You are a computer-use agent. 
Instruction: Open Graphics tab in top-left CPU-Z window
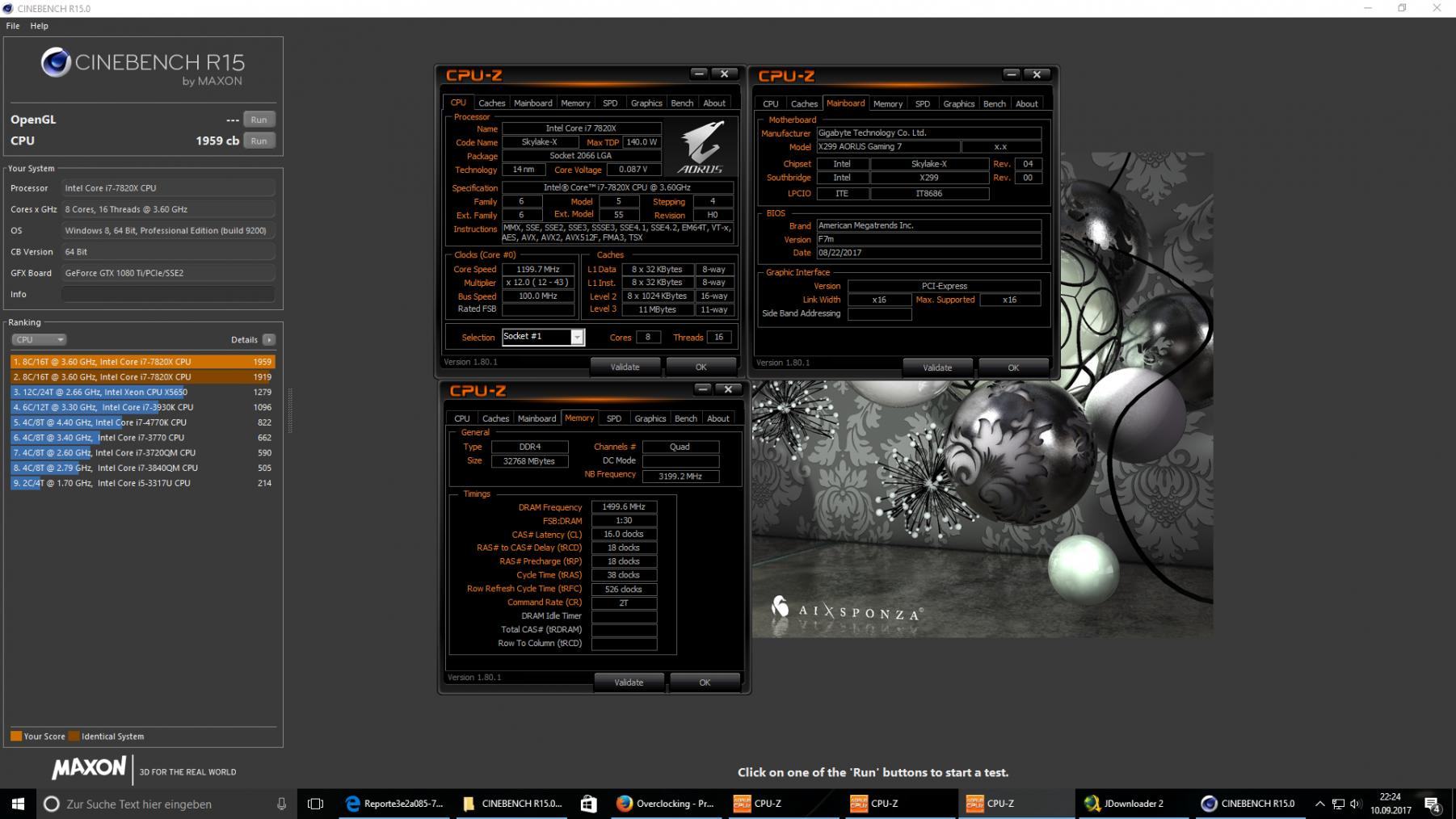[646, 103]
